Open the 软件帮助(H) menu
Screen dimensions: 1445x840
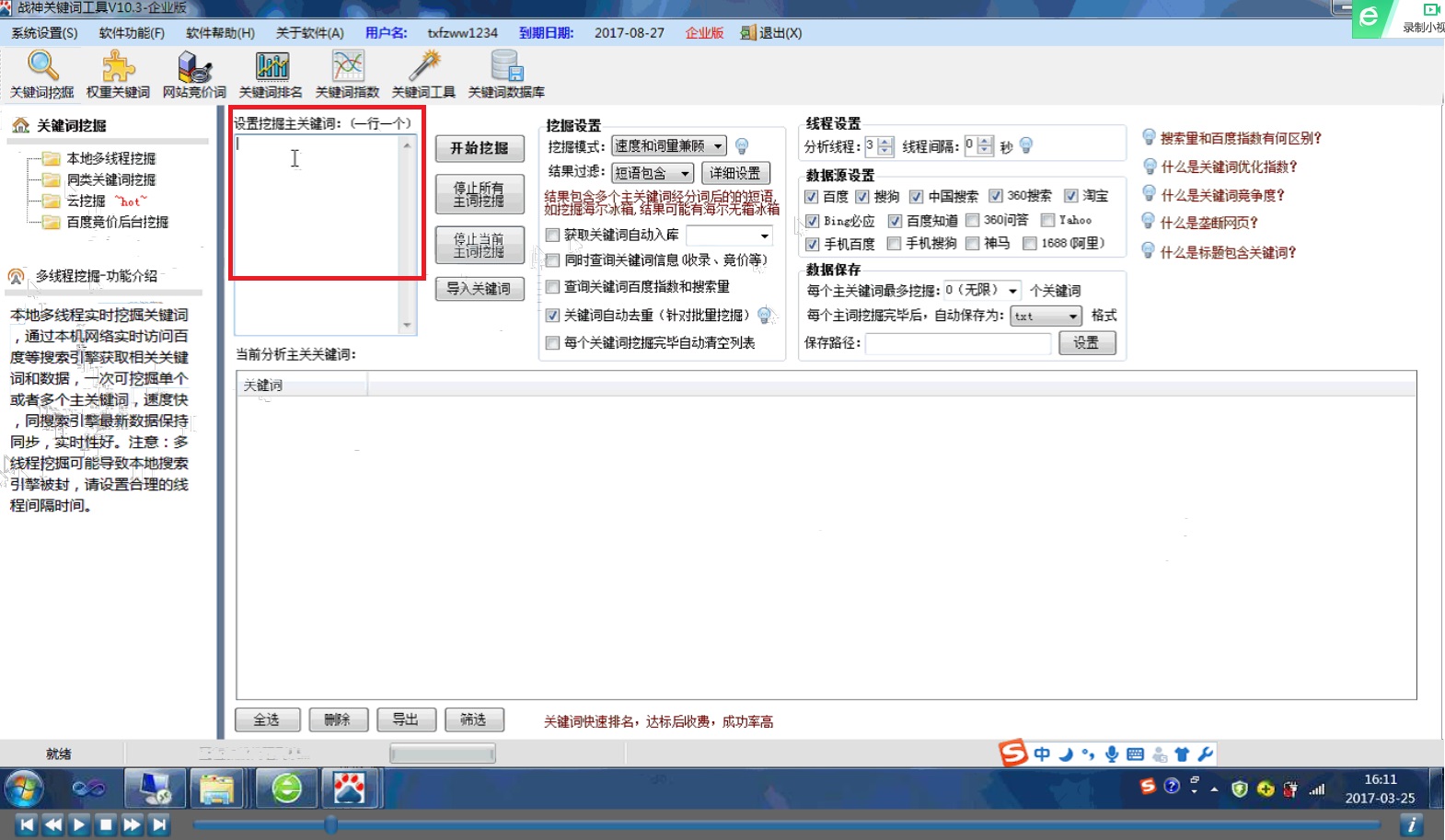220,33
